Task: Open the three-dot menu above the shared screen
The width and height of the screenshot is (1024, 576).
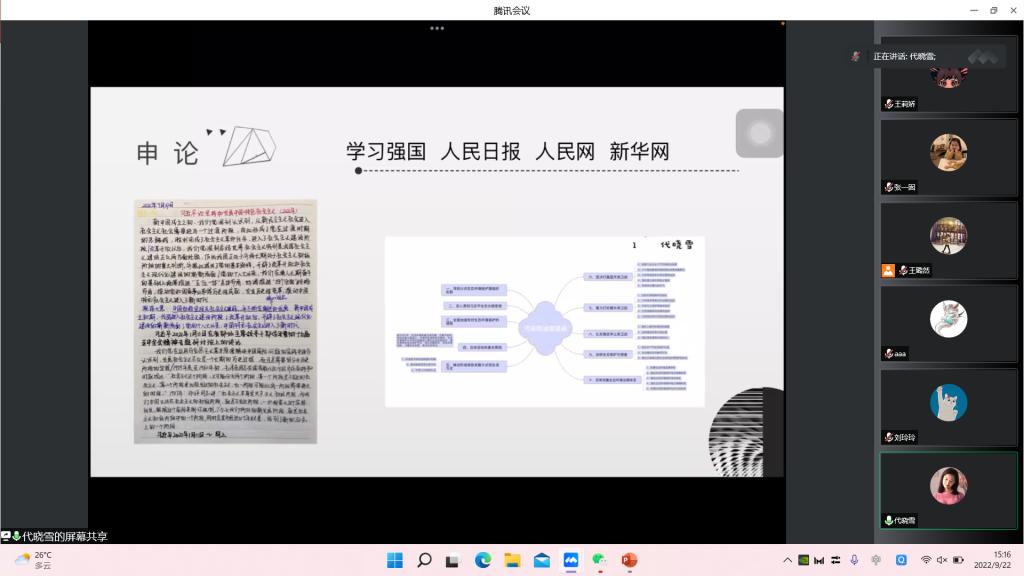Action: (x=436, y=28)
